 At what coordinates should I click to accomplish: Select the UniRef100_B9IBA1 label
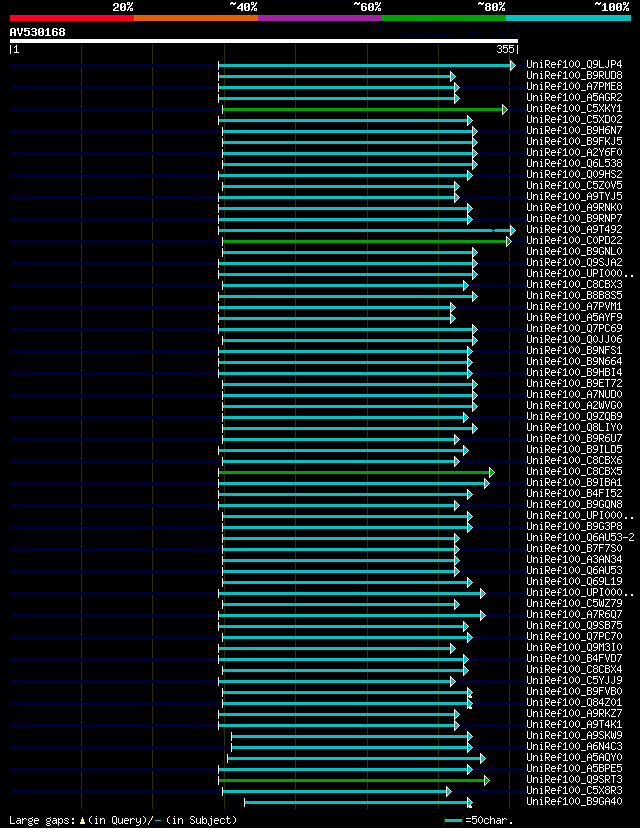pos(574,483)
